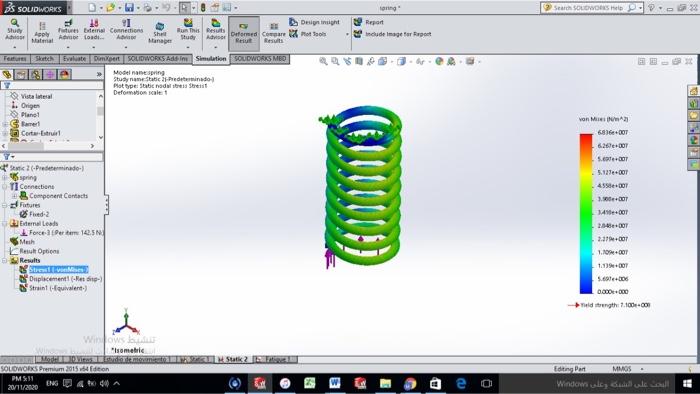Click Report button

(x=369, y=22)
